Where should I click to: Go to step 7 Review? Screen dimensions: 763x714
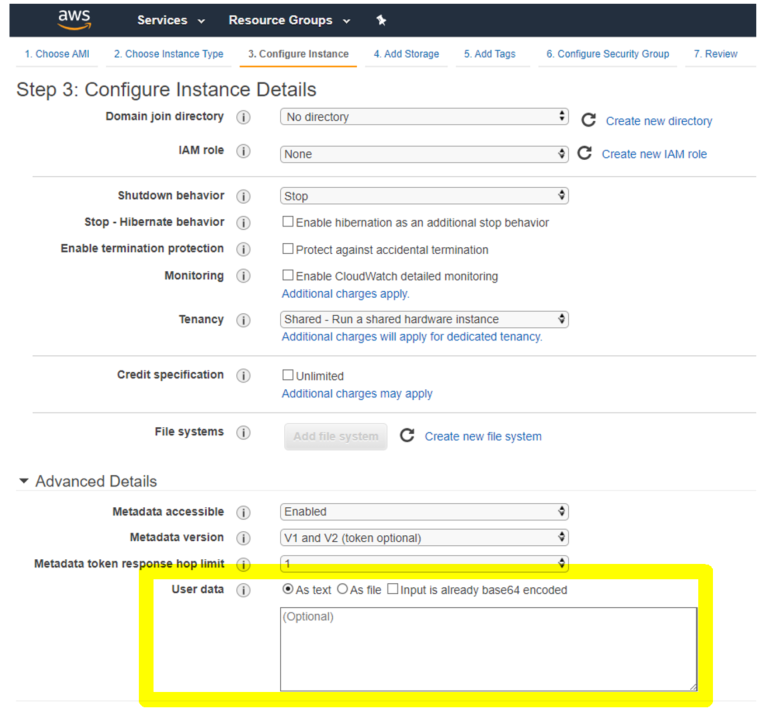(715, 54)
